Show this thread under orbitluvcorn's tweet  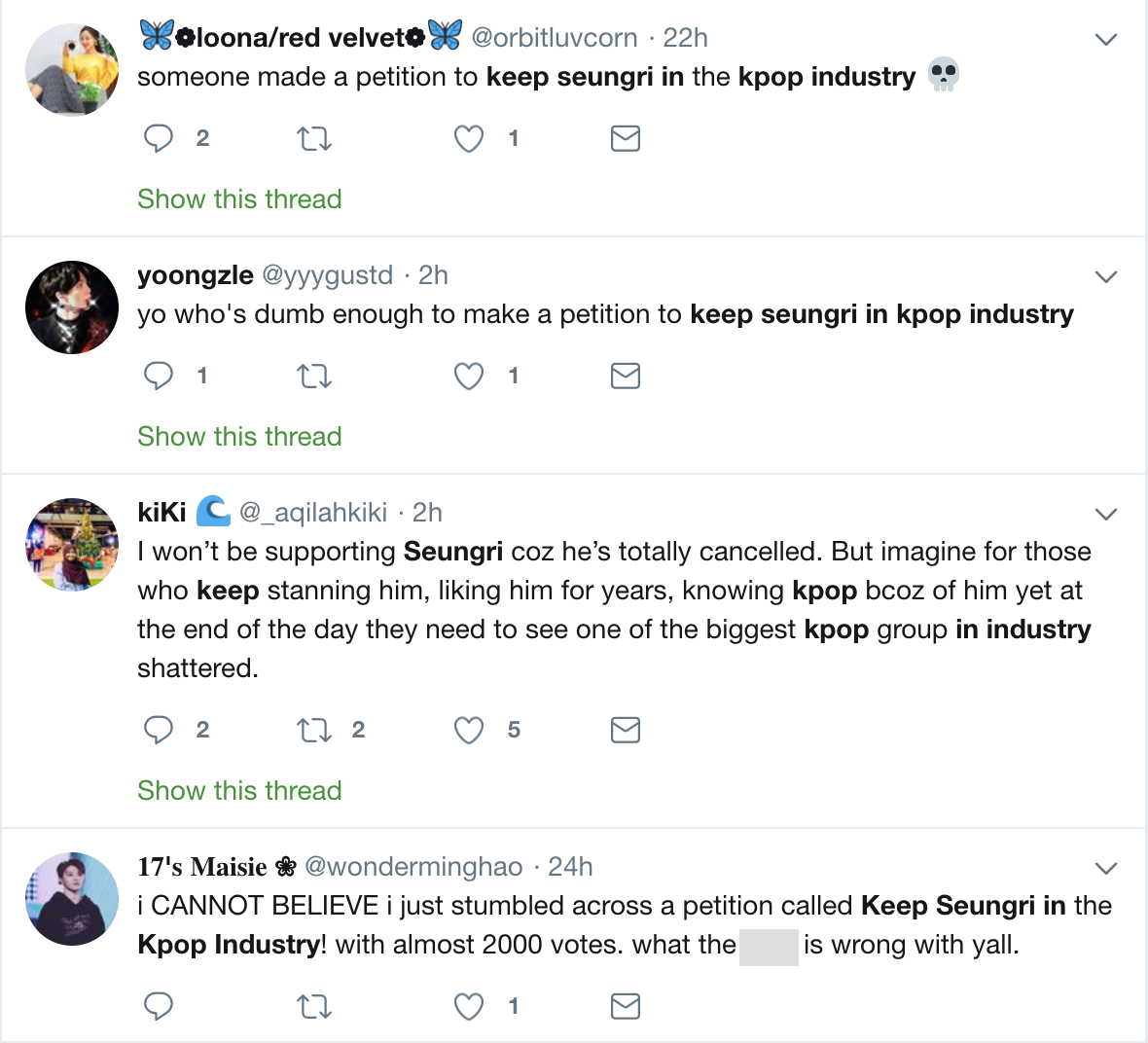pos(239,199)
